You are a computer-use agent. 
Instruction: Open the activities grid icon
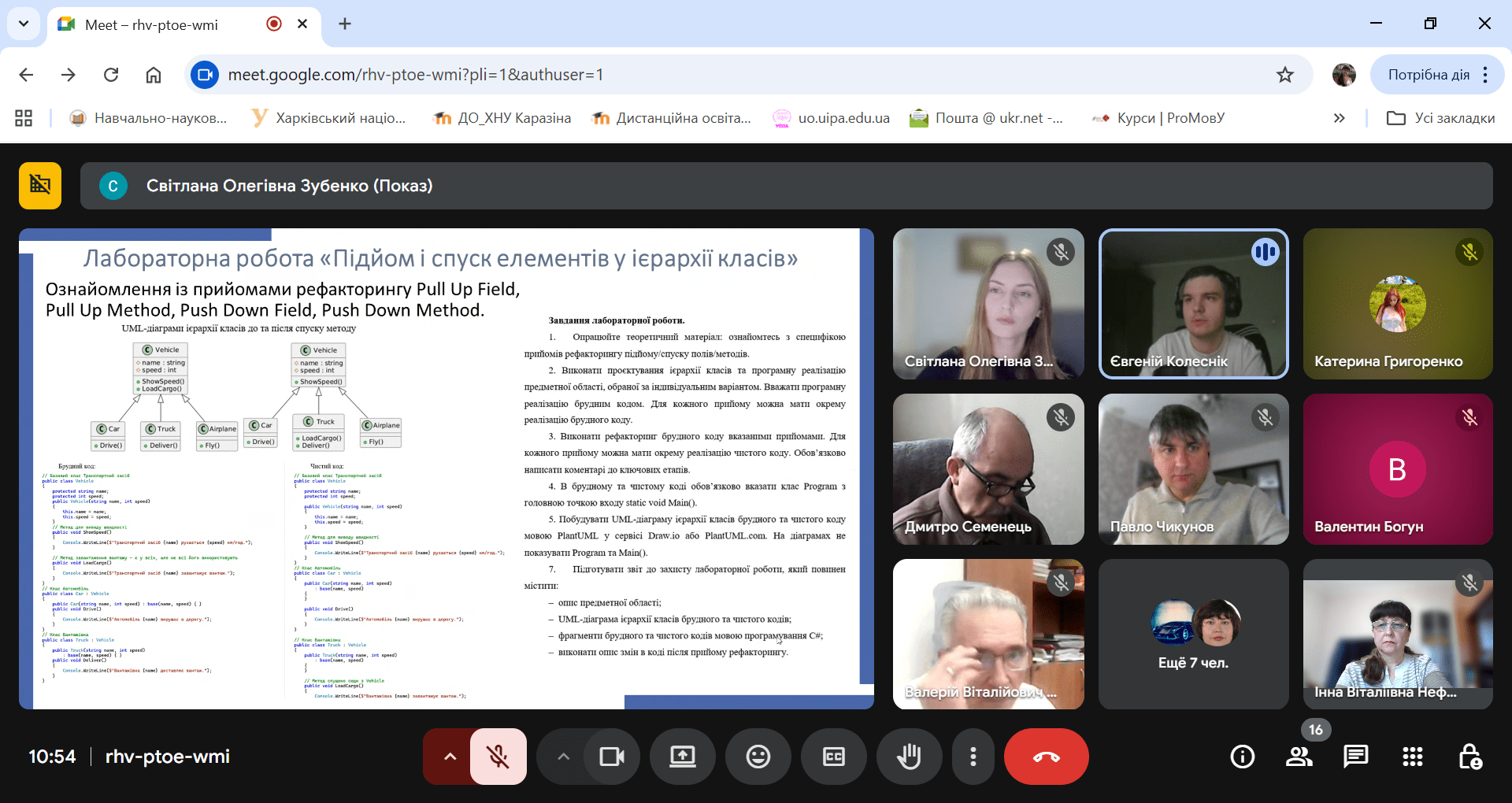(1412, 757)
